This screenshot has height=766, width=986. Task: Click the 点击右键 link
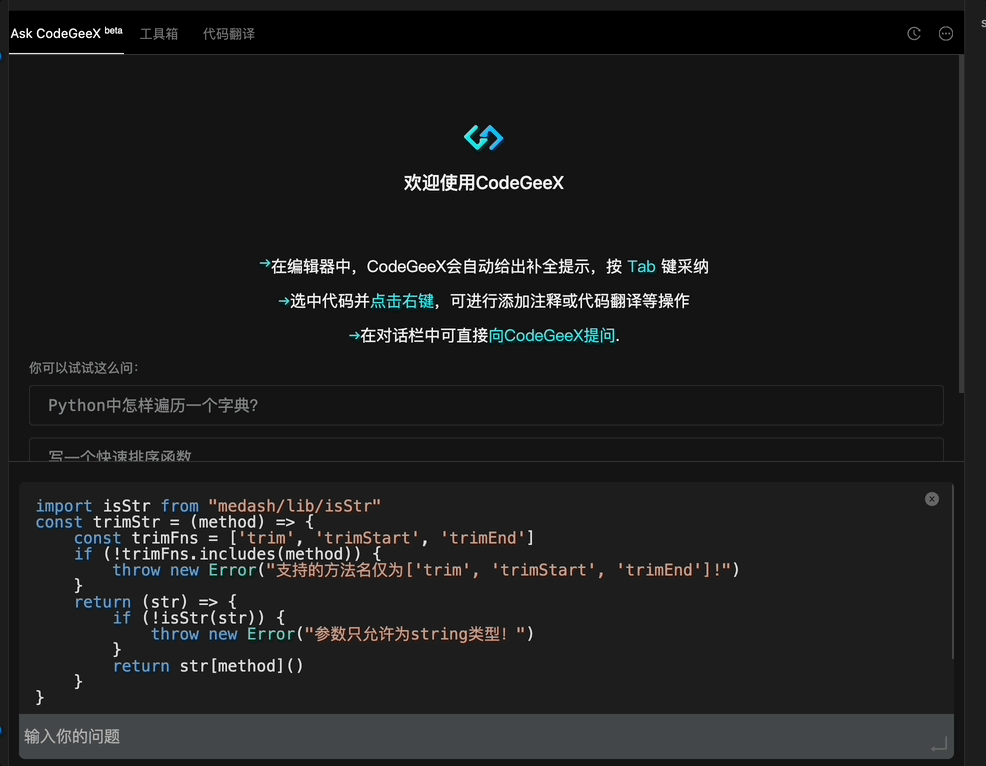[x=402, y=301]
